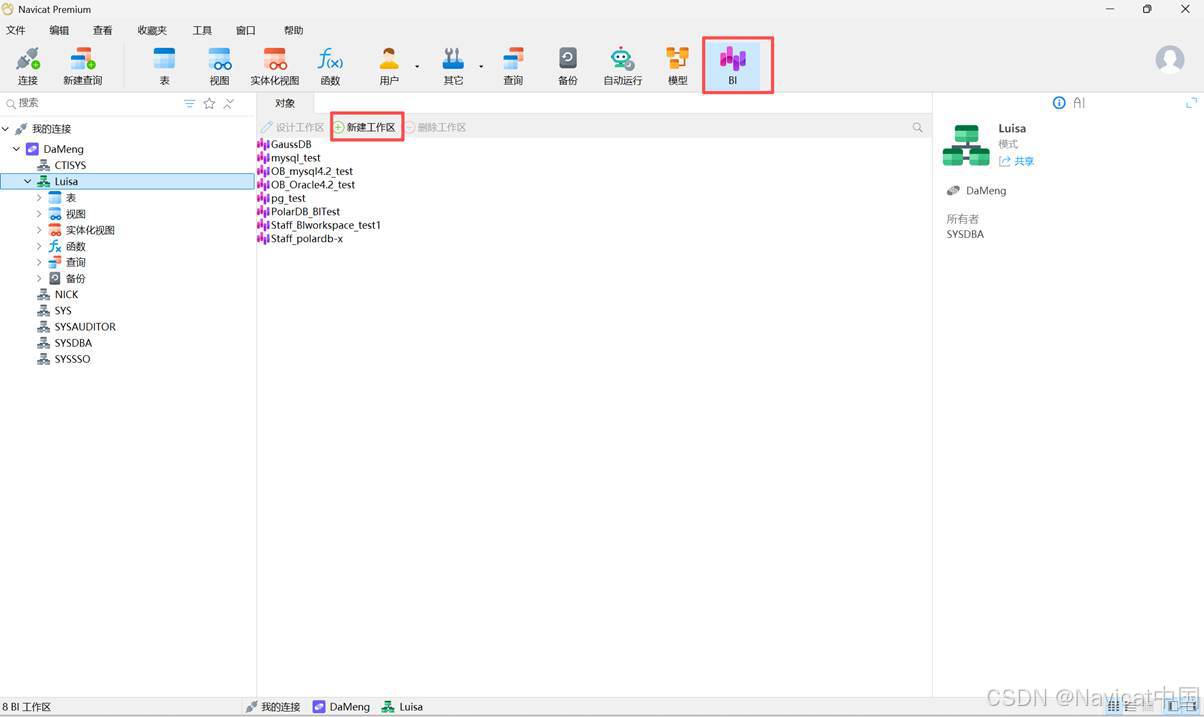Show the information panel via the info icon

click(1059, 102)
